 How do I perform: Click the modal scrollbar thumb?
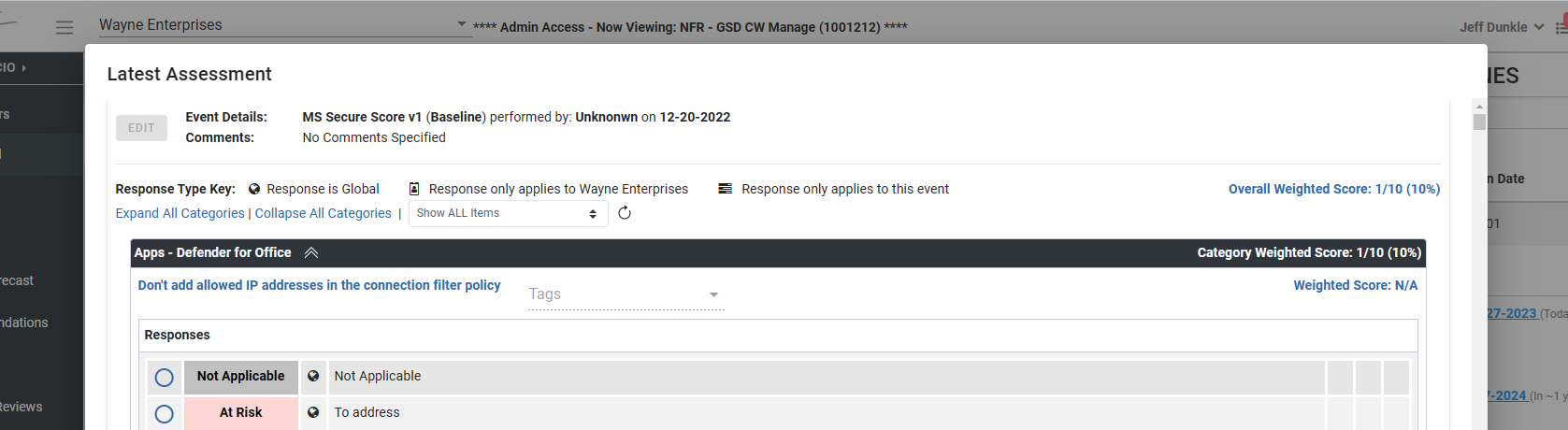1479,122
